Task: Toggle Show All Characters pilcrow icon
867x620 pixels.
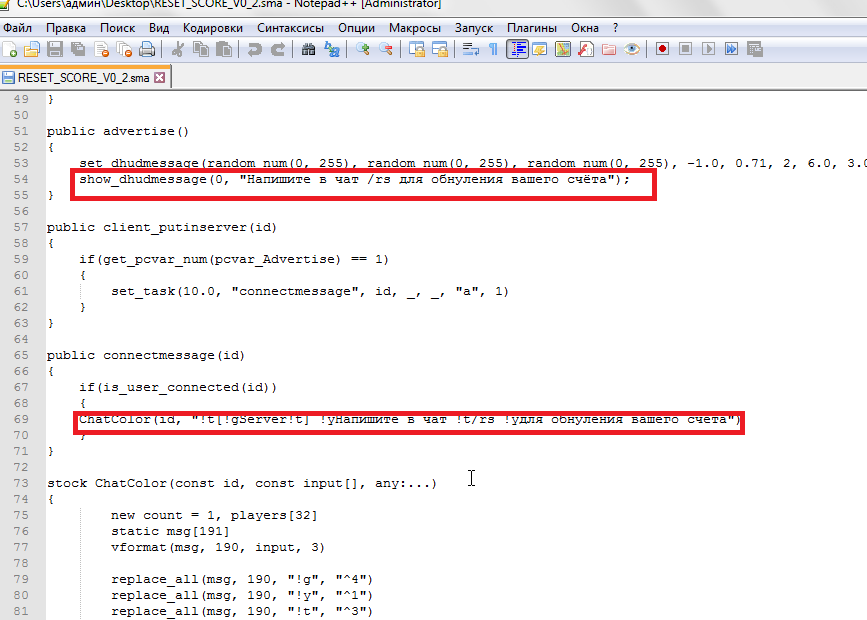Action: pyautogui.click(x=493, y=50)
